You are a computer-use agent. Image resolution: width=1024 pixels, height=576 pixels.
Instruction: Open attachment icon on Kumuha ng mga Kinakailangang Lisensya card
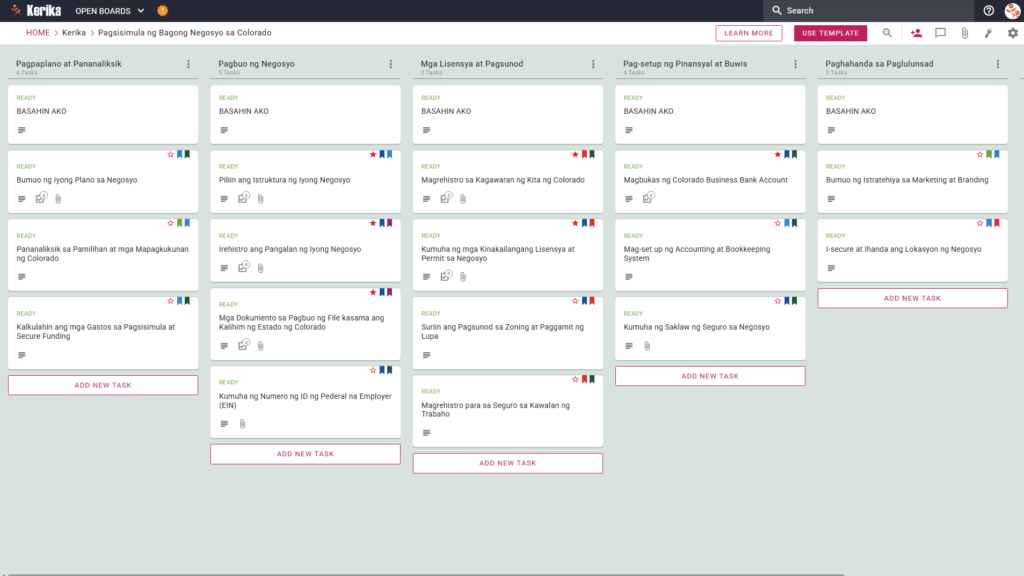[463, 277]
